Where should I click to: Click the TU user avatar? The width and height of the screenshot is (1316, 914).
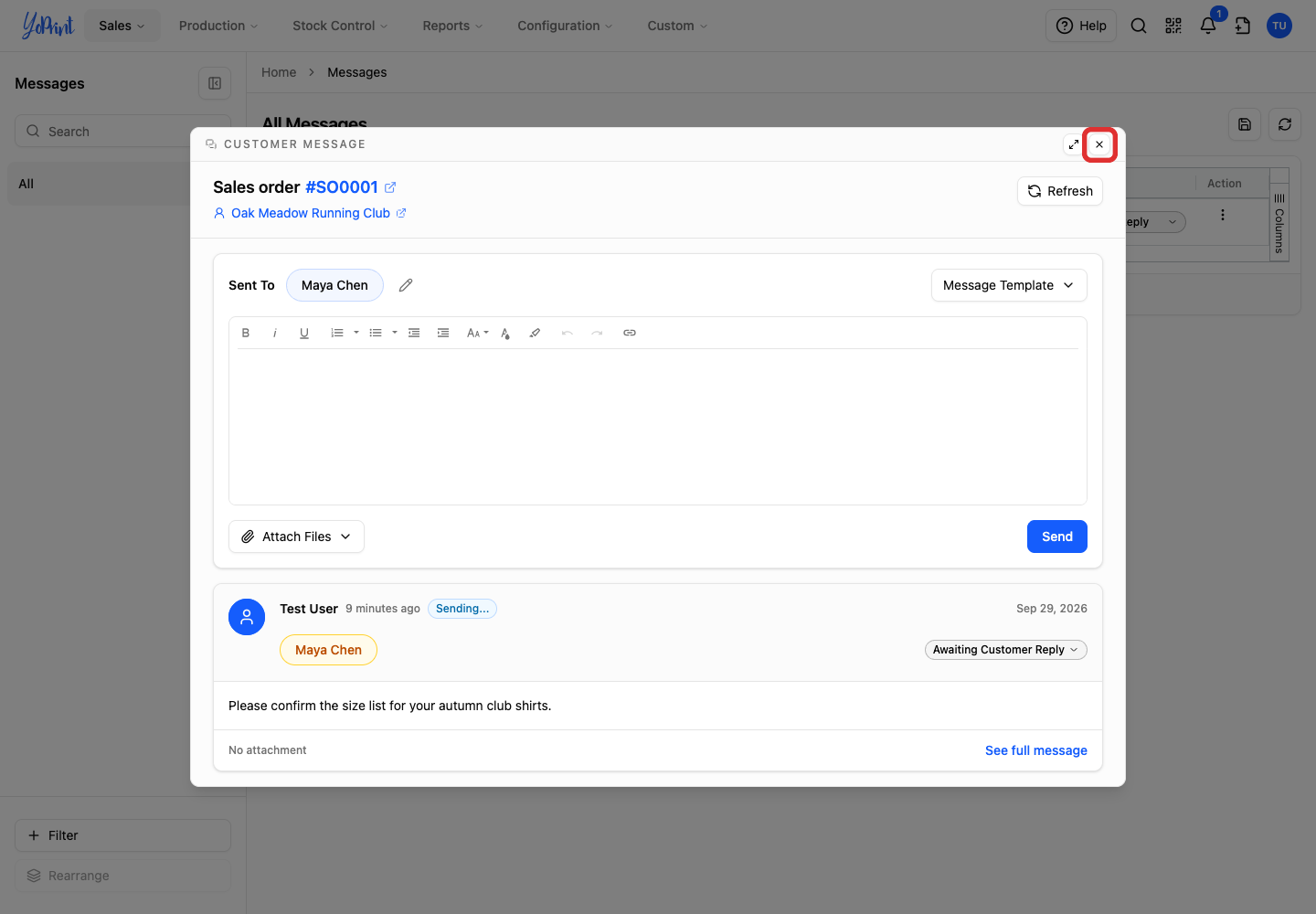tap(1279, 26)
